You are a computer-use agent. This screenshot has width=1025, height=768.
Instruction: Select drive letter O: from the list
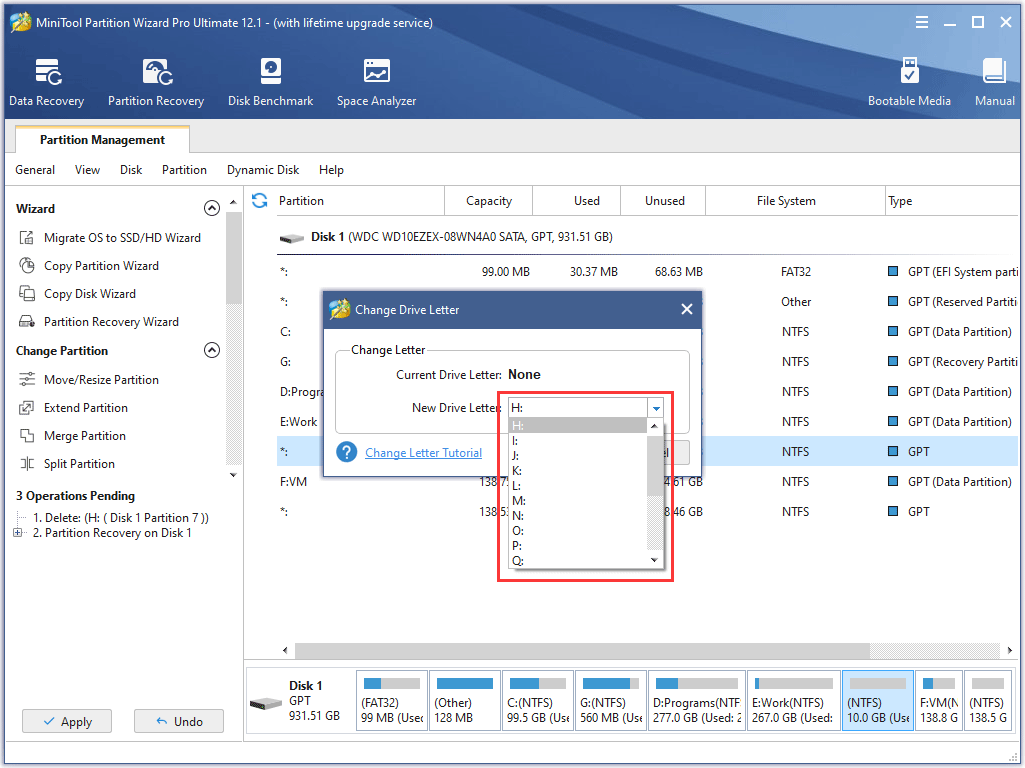(577, 531)
